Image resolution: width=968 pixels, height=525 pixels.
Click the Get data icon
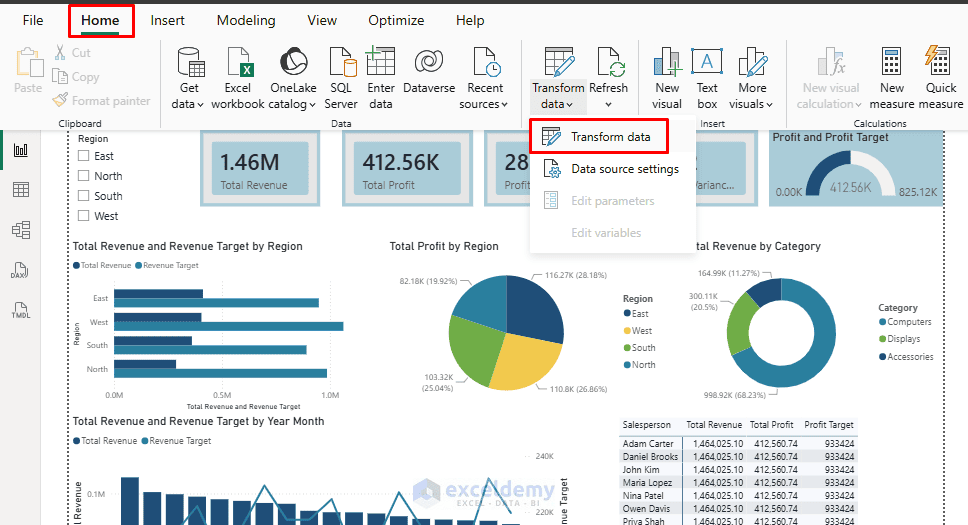coord(191,62)
